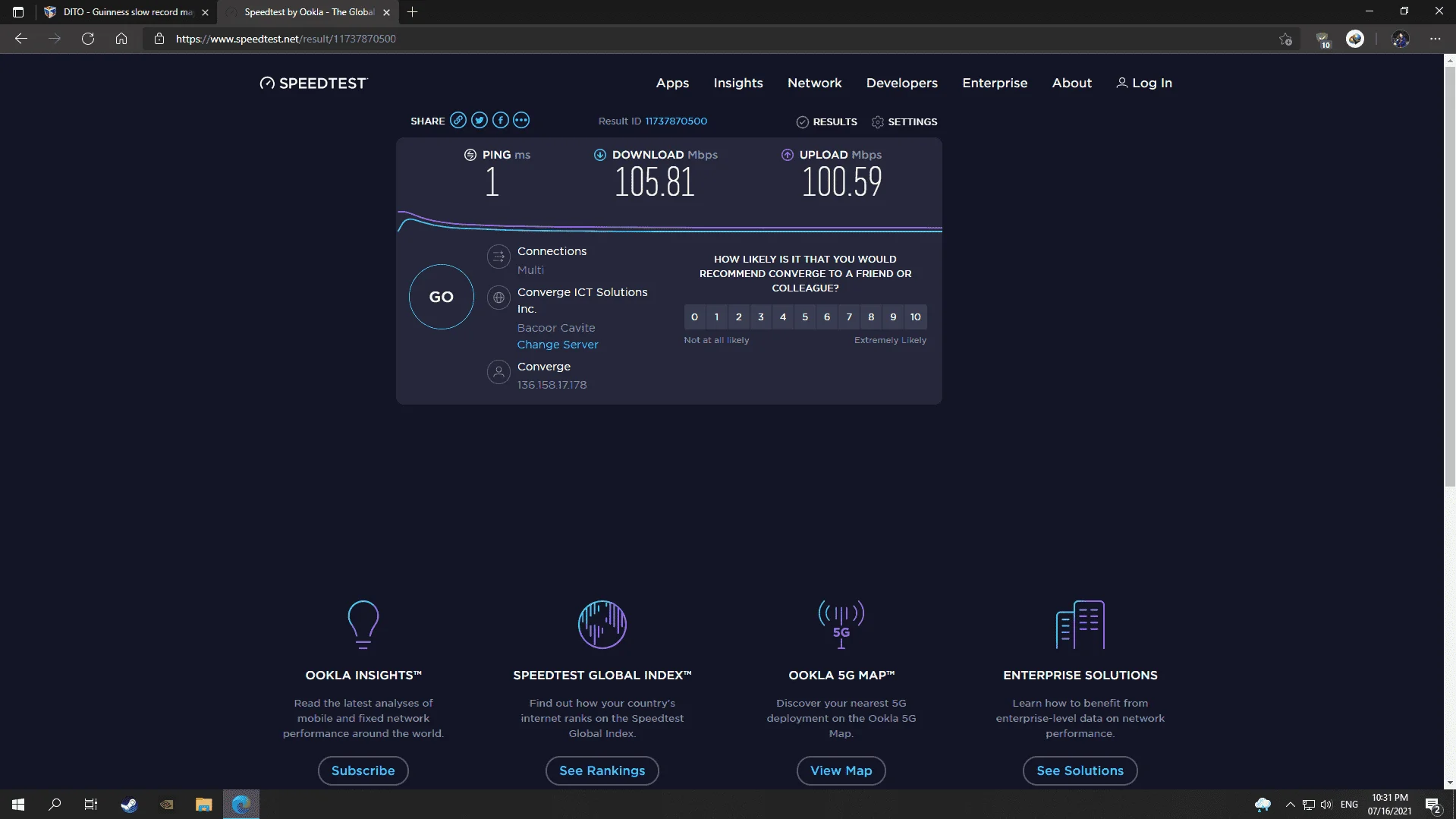Reload the Speedtest page
Screen dimensions: 1456x819
click(x=88, y=39)
